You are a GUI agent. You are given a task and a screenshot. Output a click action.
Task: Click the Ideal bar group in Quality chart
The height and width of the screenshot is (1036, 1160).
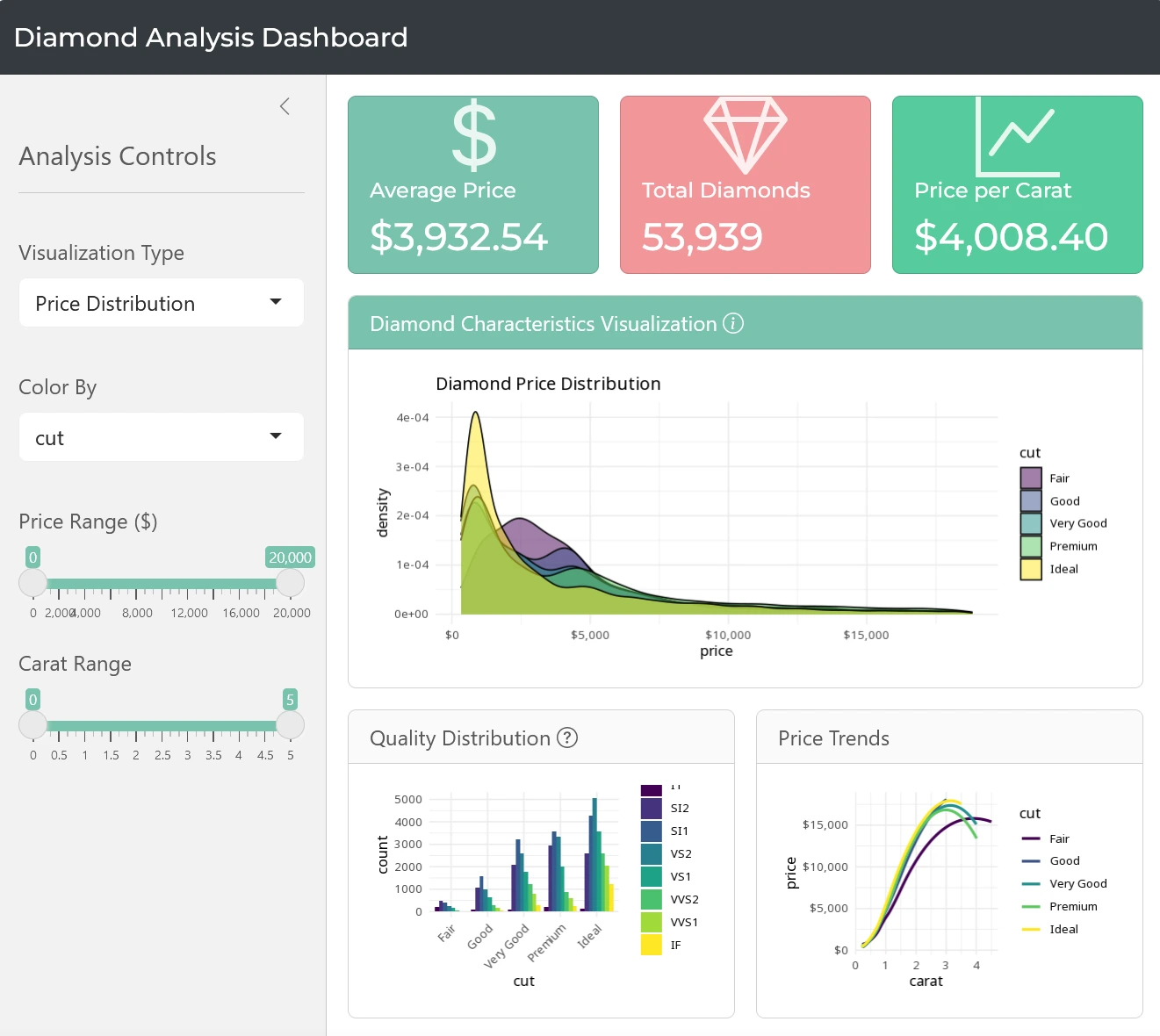[x=597, y=854]
